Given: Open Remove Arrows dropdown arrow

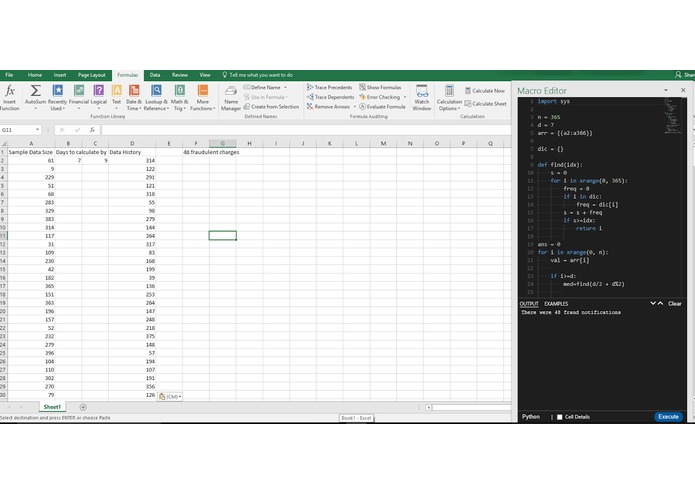Looking at the screenshot, I should click(355, 107).
